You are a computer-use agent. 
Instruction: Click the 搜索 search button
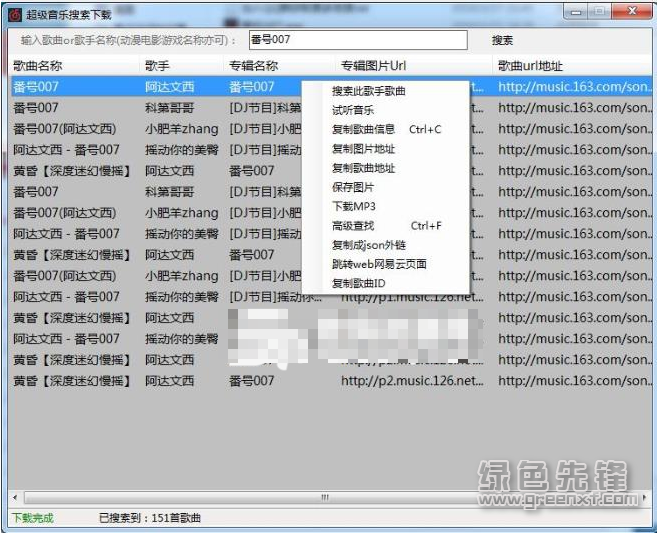coord(502,40)
